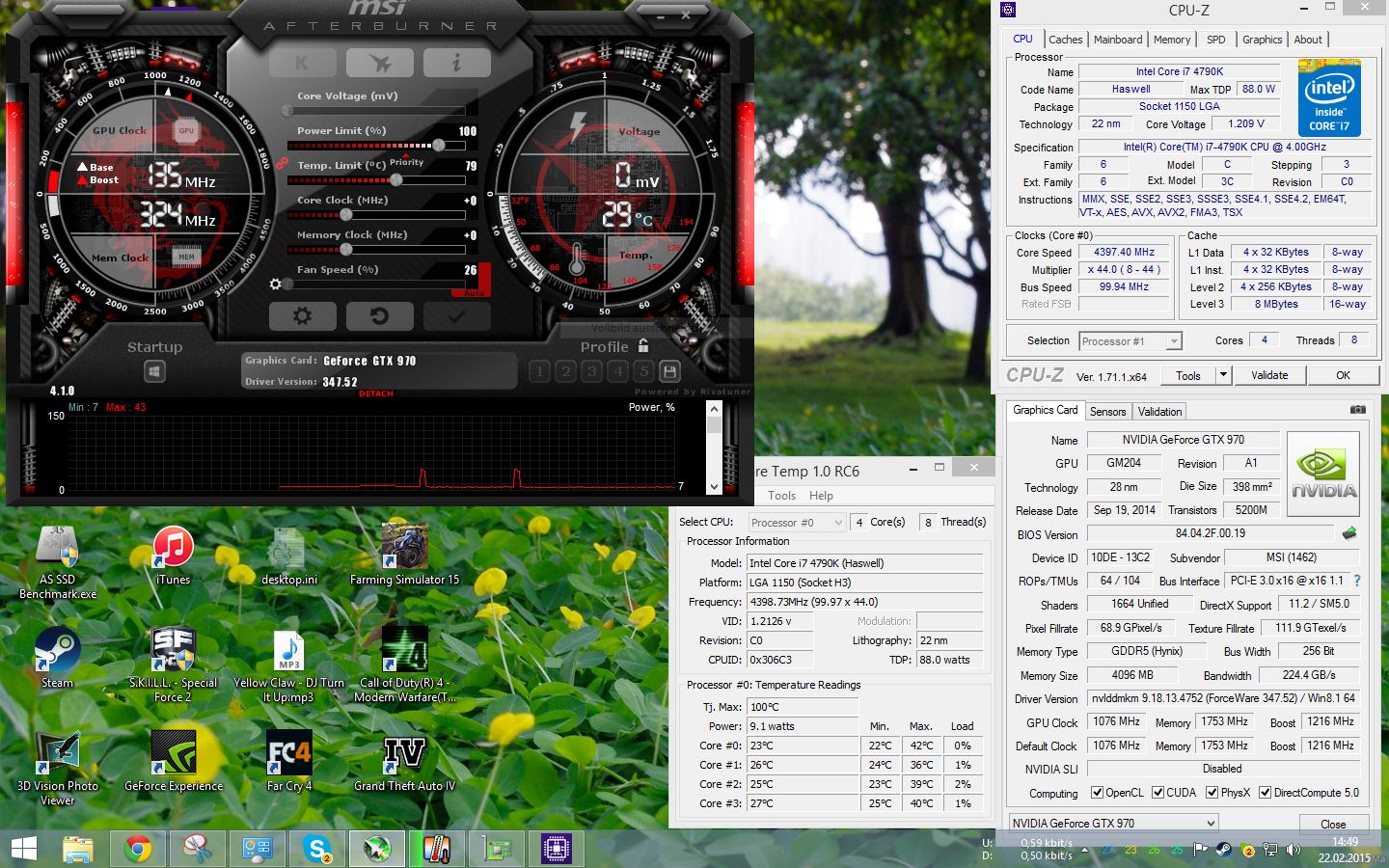This screenshot has width=1389, height=868.
Task: Detach the Afterburner monitoring graph via DETACH
Action: tap(376, 393)
